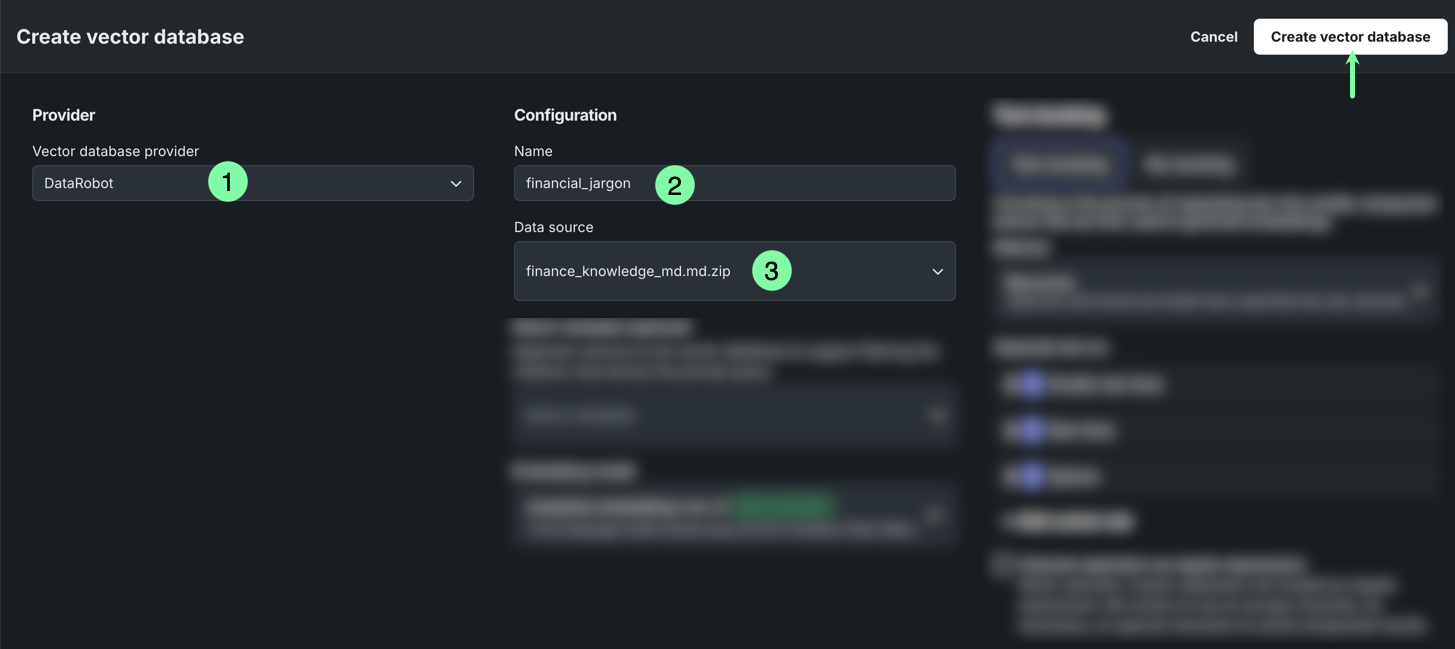This screenshot has height=649, width=1455.
Task: Click the green arrow under Create button
Action: coord(1352,76)
